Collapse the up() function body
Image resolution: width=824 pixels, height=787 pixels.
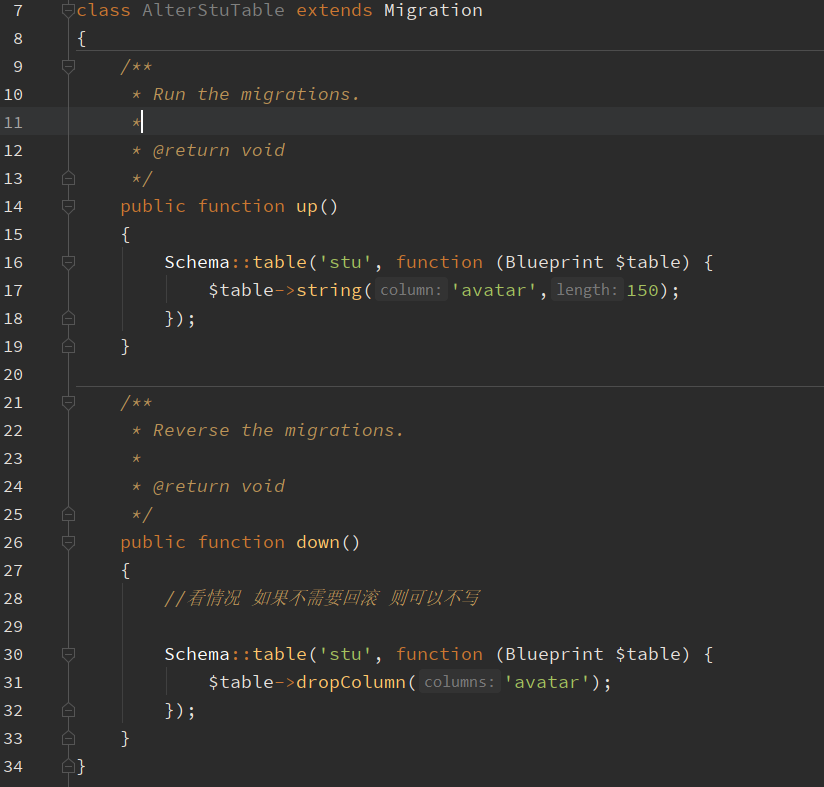point(68,207)
